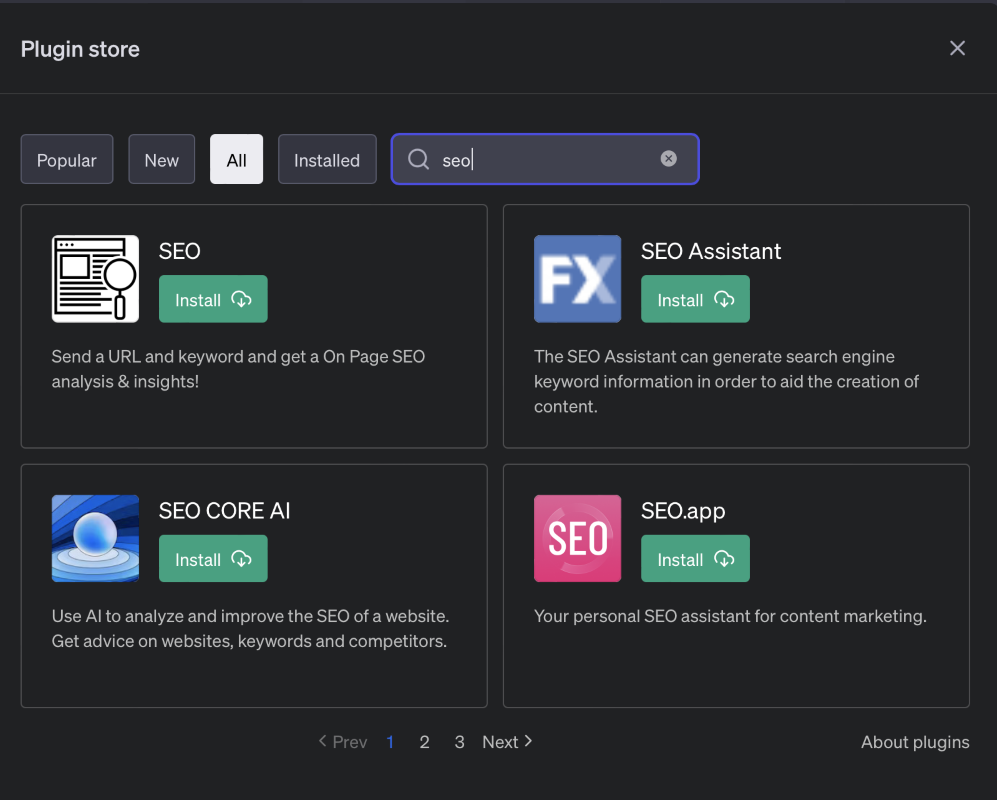Viewport: 997px width, 800px height.
Task: Go to results page 1
Action: (390, 742)
